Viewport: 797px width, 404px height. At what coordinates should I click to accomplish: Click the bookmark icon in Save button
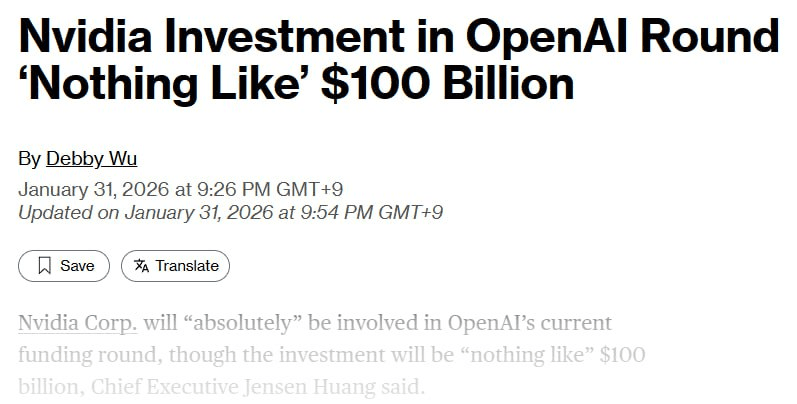click(44, 266)
